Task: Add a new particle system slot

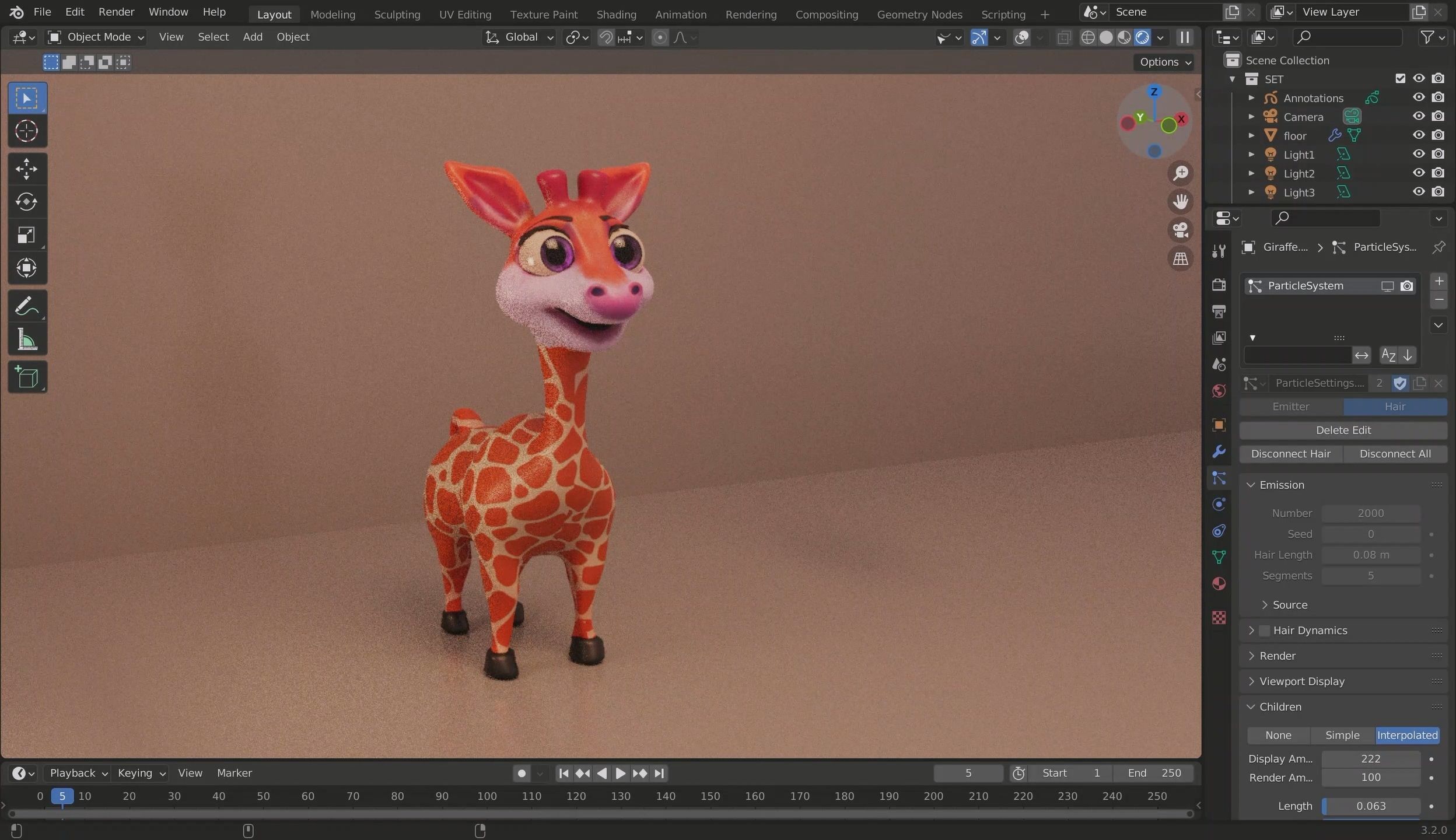Action: tap(1439, 281)
